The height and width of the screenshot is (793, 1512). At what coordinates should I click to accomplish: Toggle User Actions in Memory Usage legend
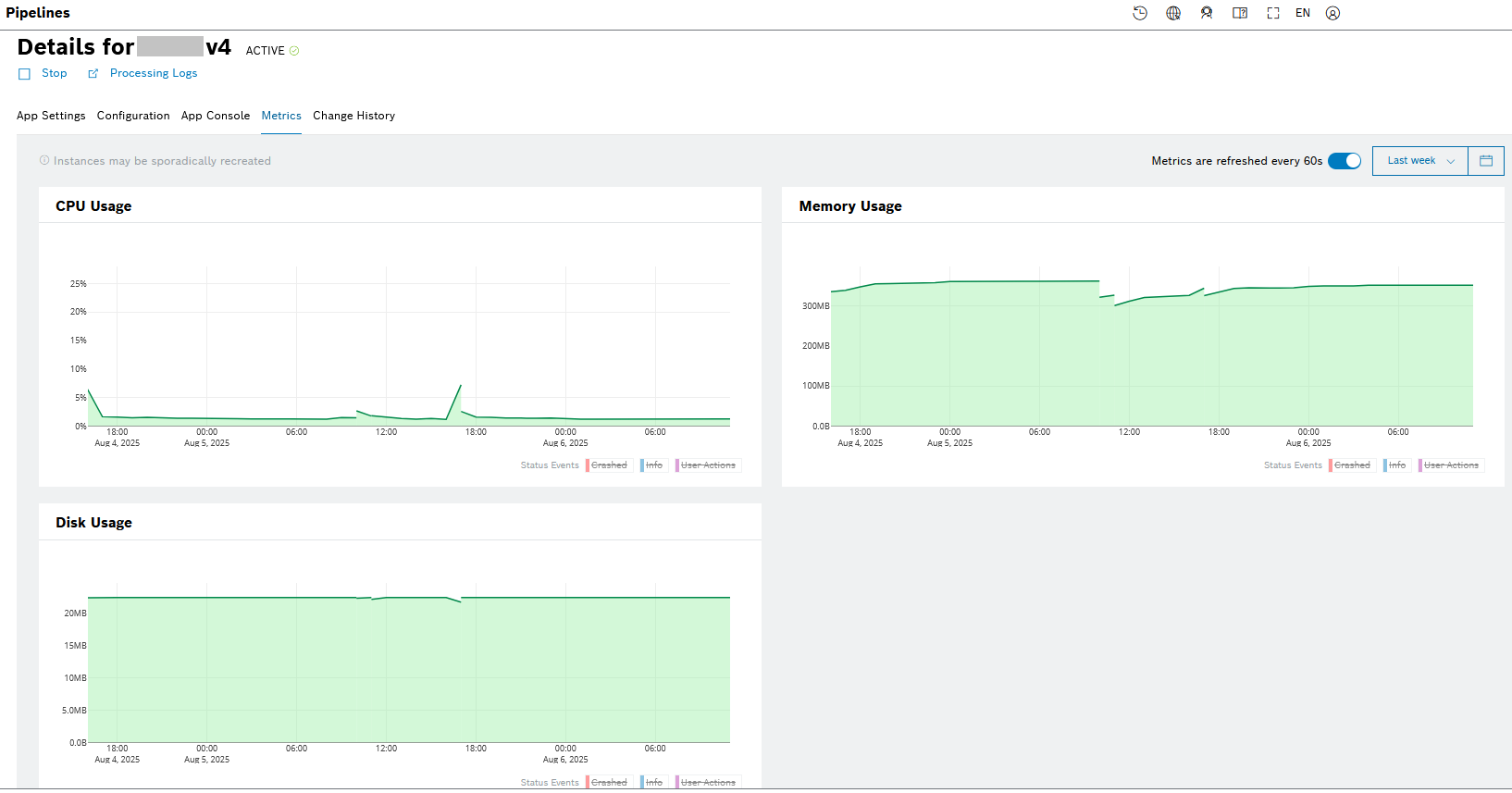[x=1450, y=465]
